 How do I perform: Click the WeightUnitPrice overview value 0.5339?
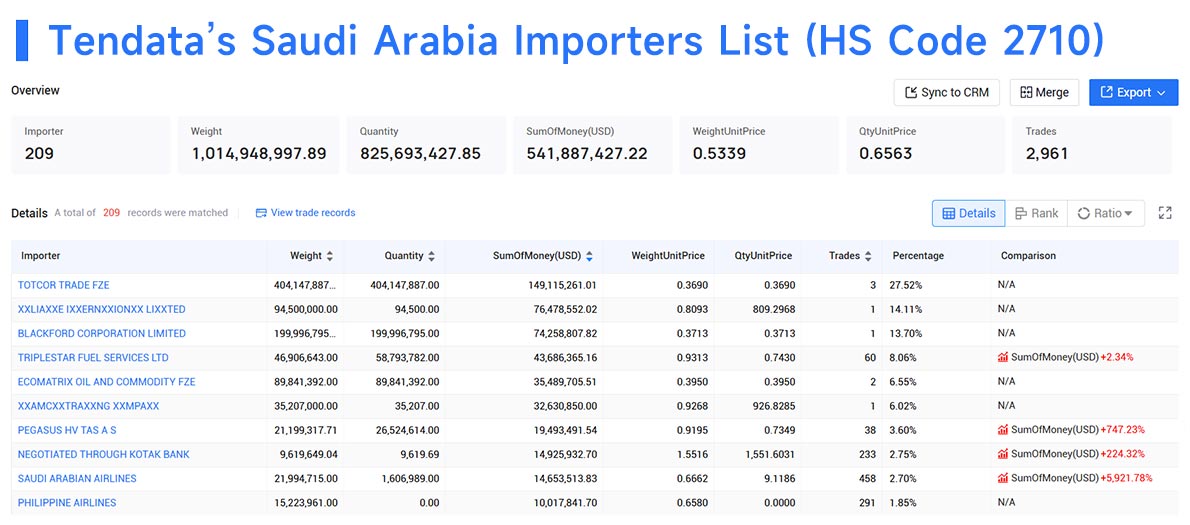coord(719,154)
